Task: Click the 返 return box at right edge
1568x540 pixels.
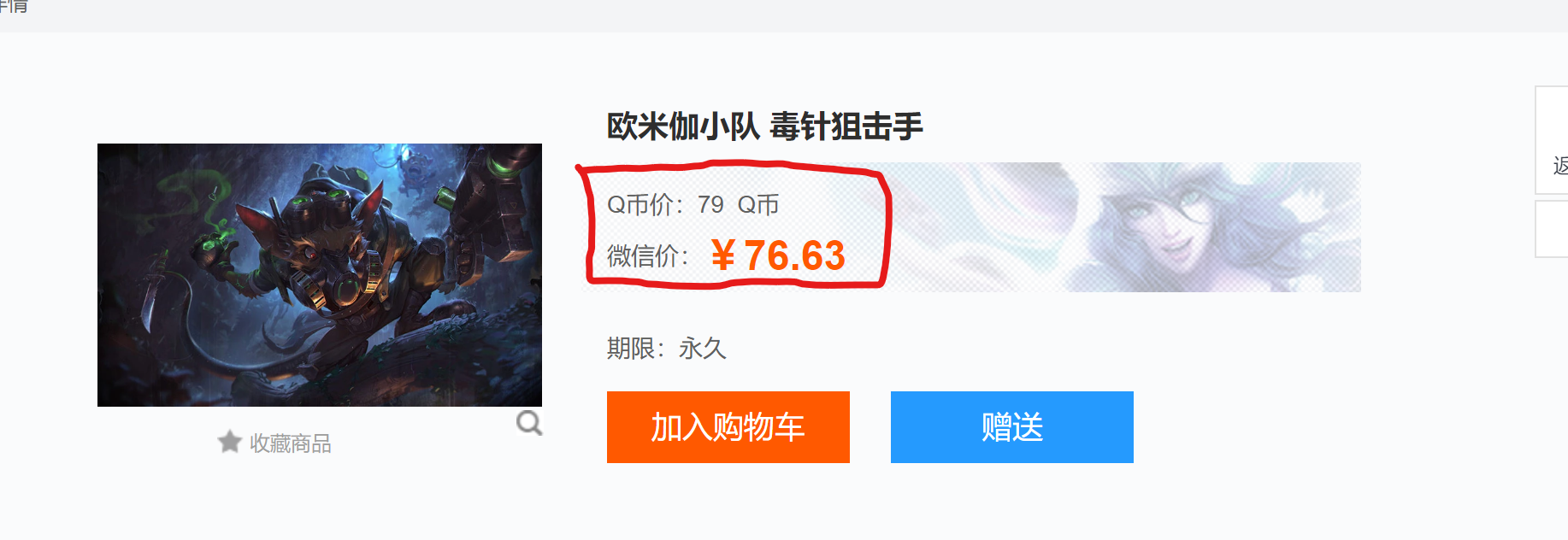Action: [x=1553, y=140]
